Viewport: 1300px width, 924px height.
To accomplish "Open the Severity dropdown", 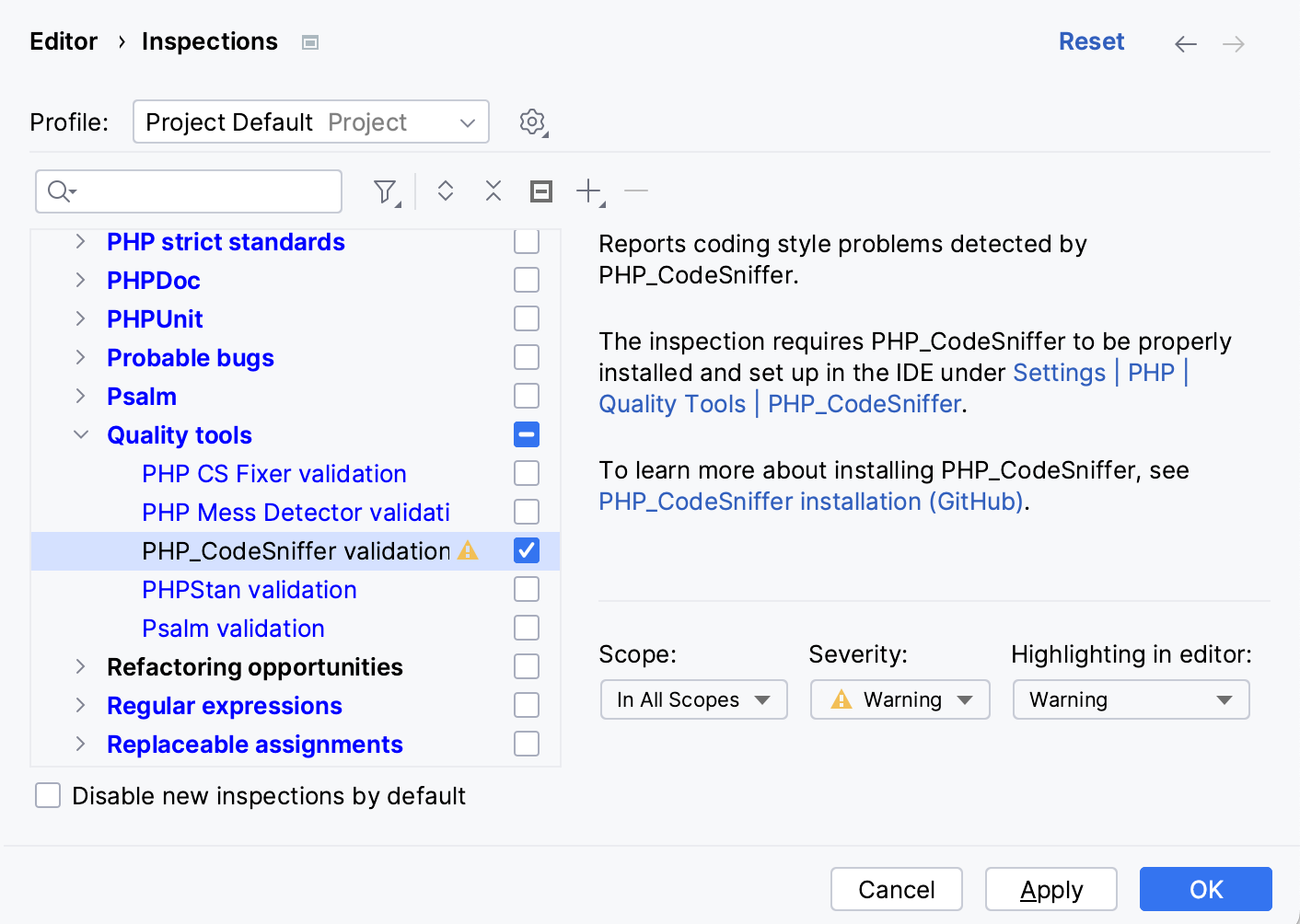I will click(x=900, y=699).
